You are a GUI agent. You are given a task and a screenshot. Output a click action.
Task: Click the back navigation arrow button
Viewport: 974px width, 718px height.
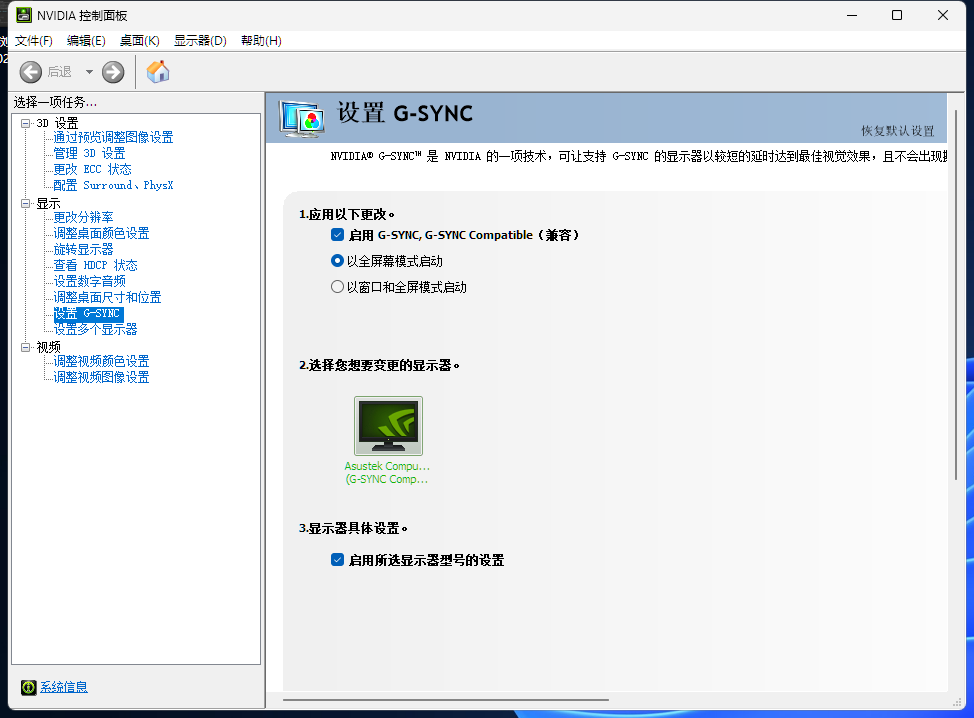point(30,72)
